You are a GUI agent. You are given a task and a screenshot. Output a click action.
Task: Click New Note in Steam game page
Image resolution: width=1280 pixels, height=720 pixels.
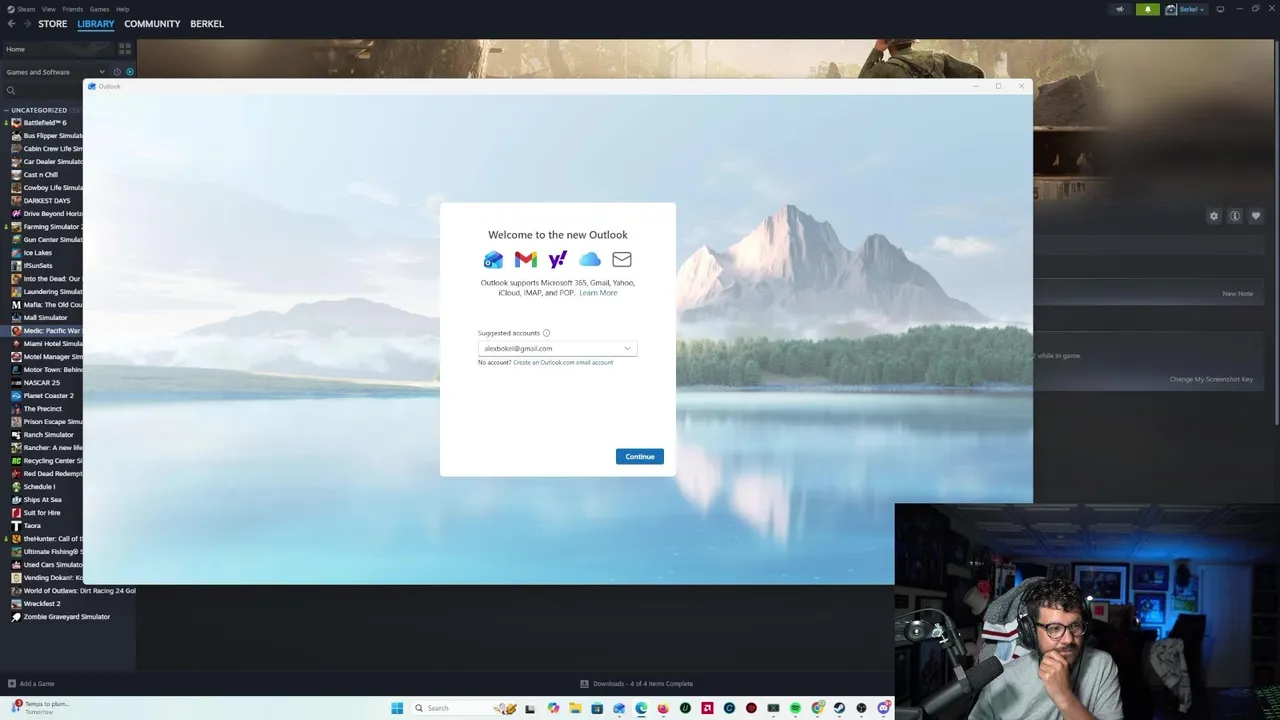(1237, 294)
